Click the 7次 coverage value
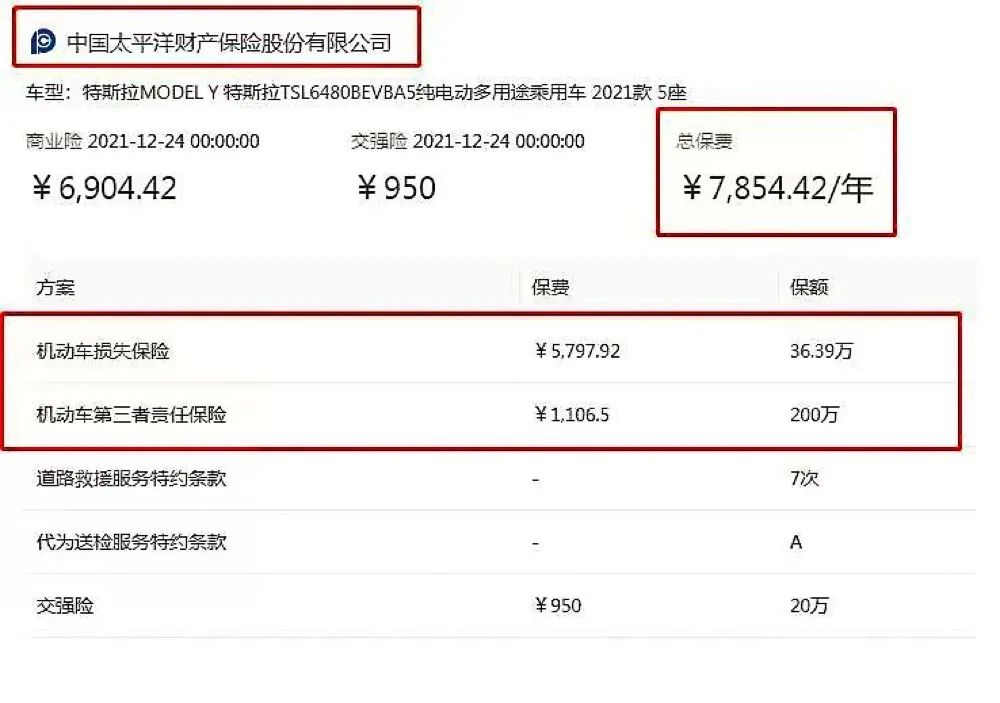The image size is (1000, 703). [804, 478]
